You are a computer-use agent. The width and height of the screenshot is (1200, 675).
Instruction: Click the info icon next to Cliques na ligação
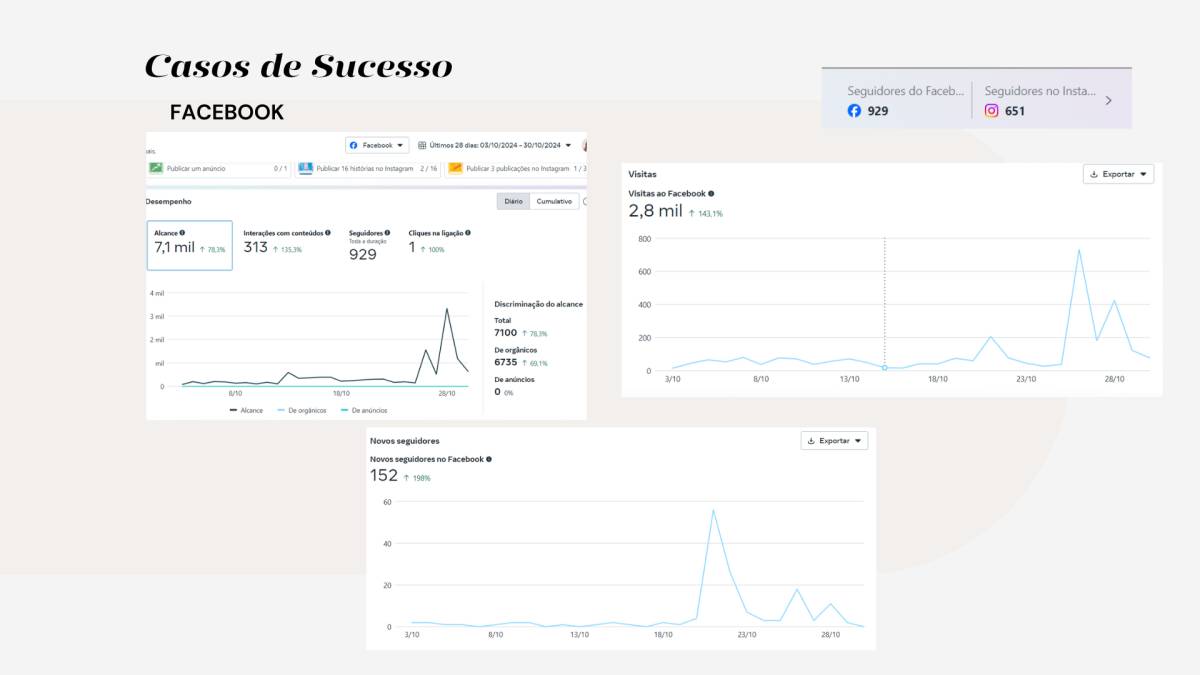[x=467, y=232]
